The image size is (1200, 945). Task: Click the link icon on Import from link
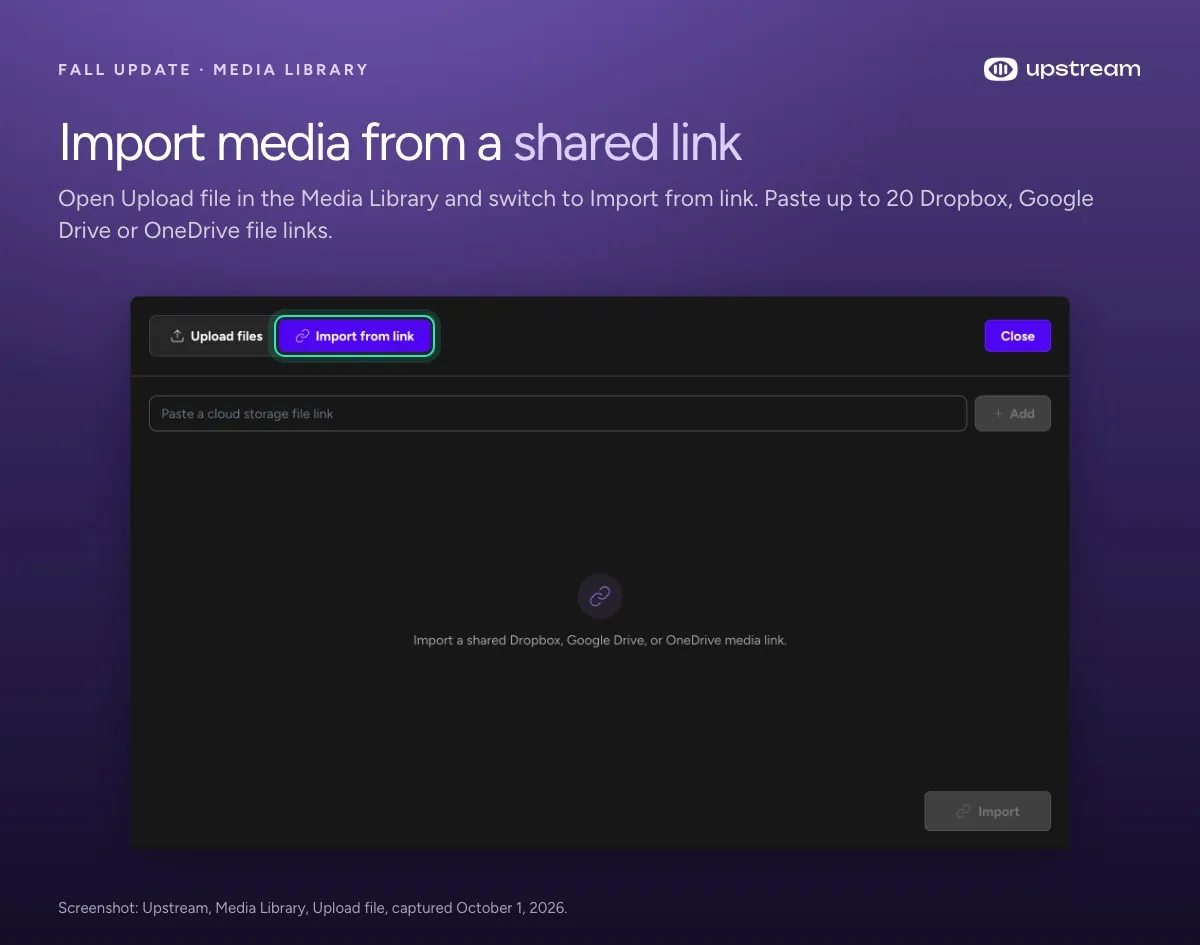(302, 336)
